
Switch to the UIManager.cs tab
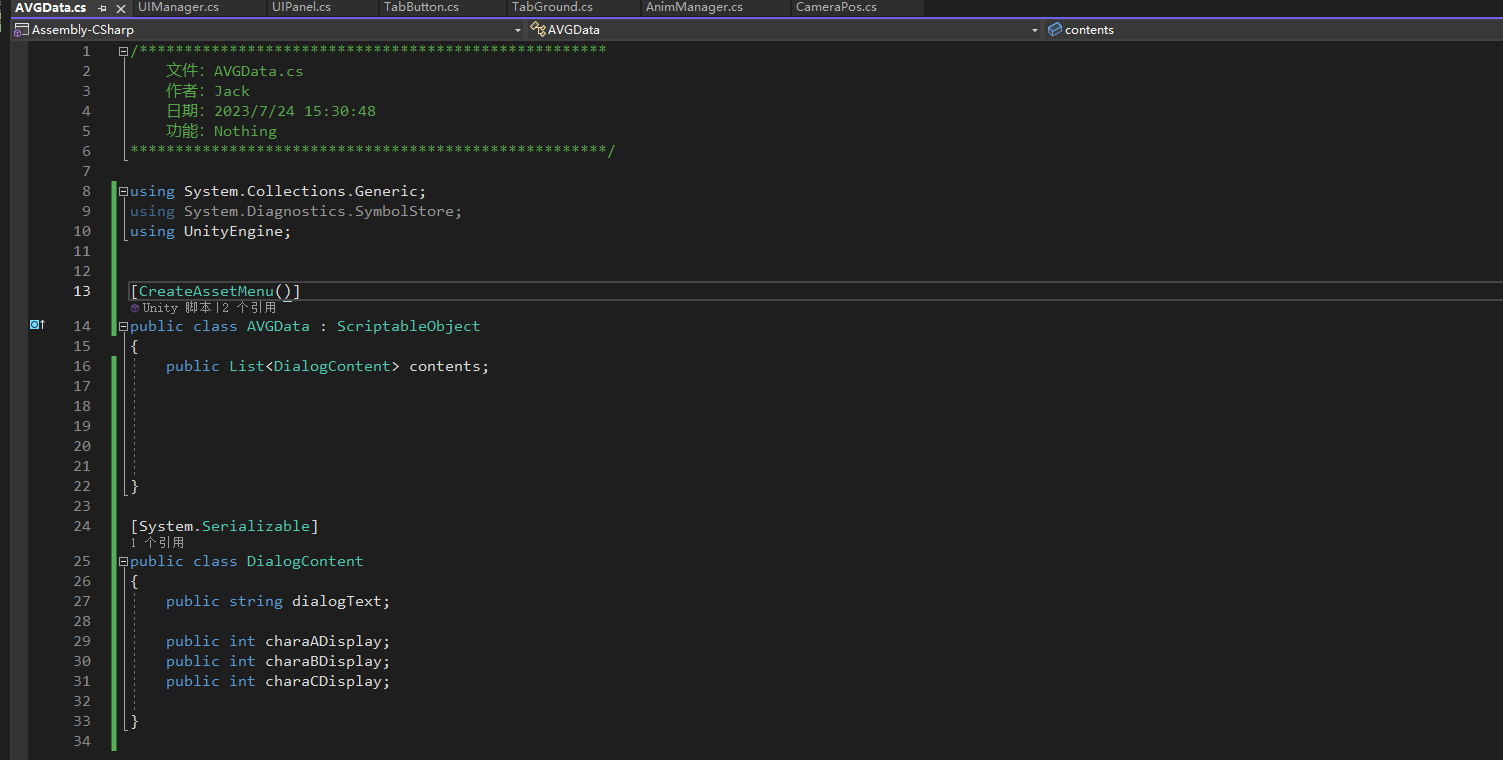click(x=178, y=7)
